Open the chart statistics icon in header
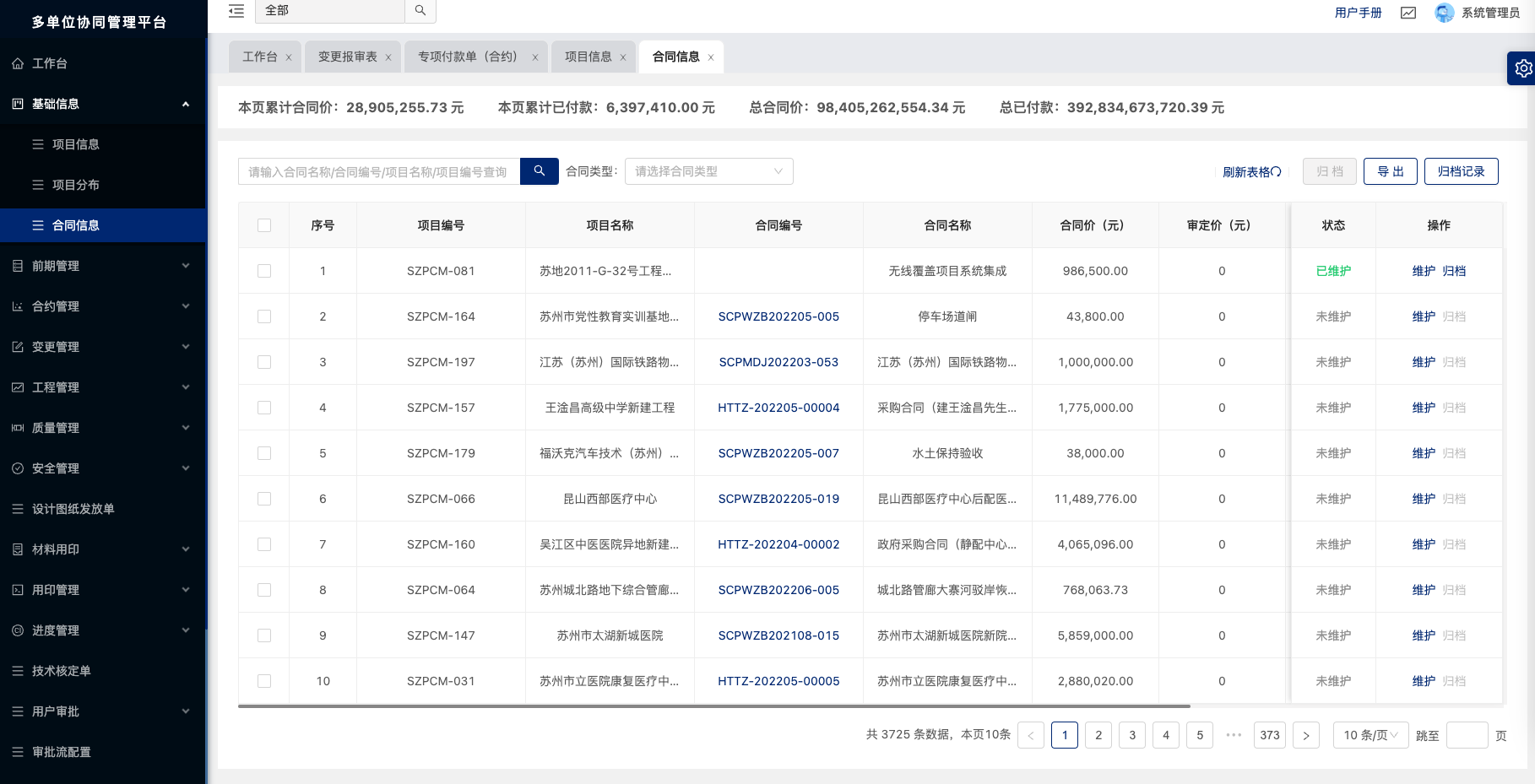 click(x=1408, y=13)
